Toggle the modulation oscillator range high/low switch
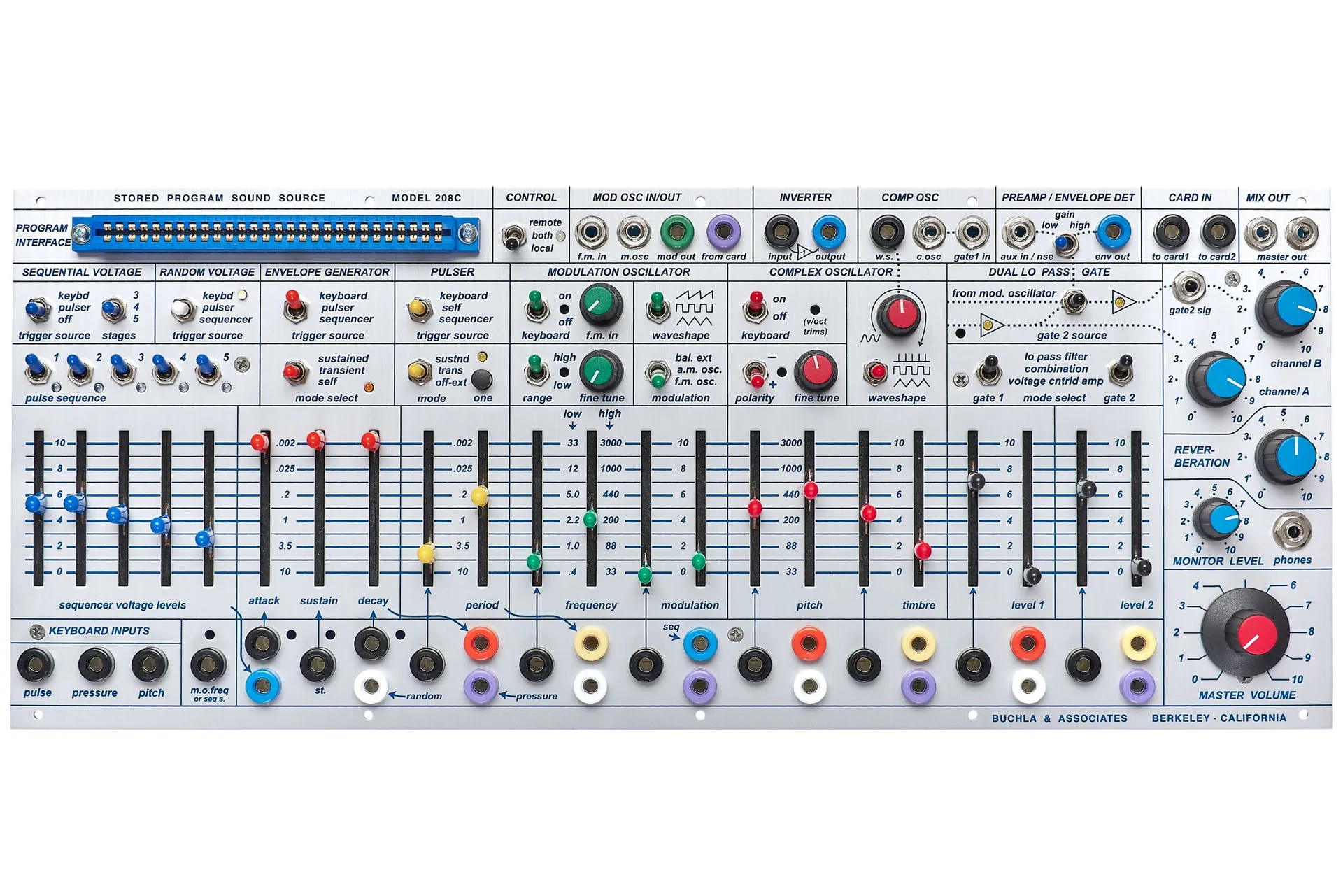 (536, 370)
